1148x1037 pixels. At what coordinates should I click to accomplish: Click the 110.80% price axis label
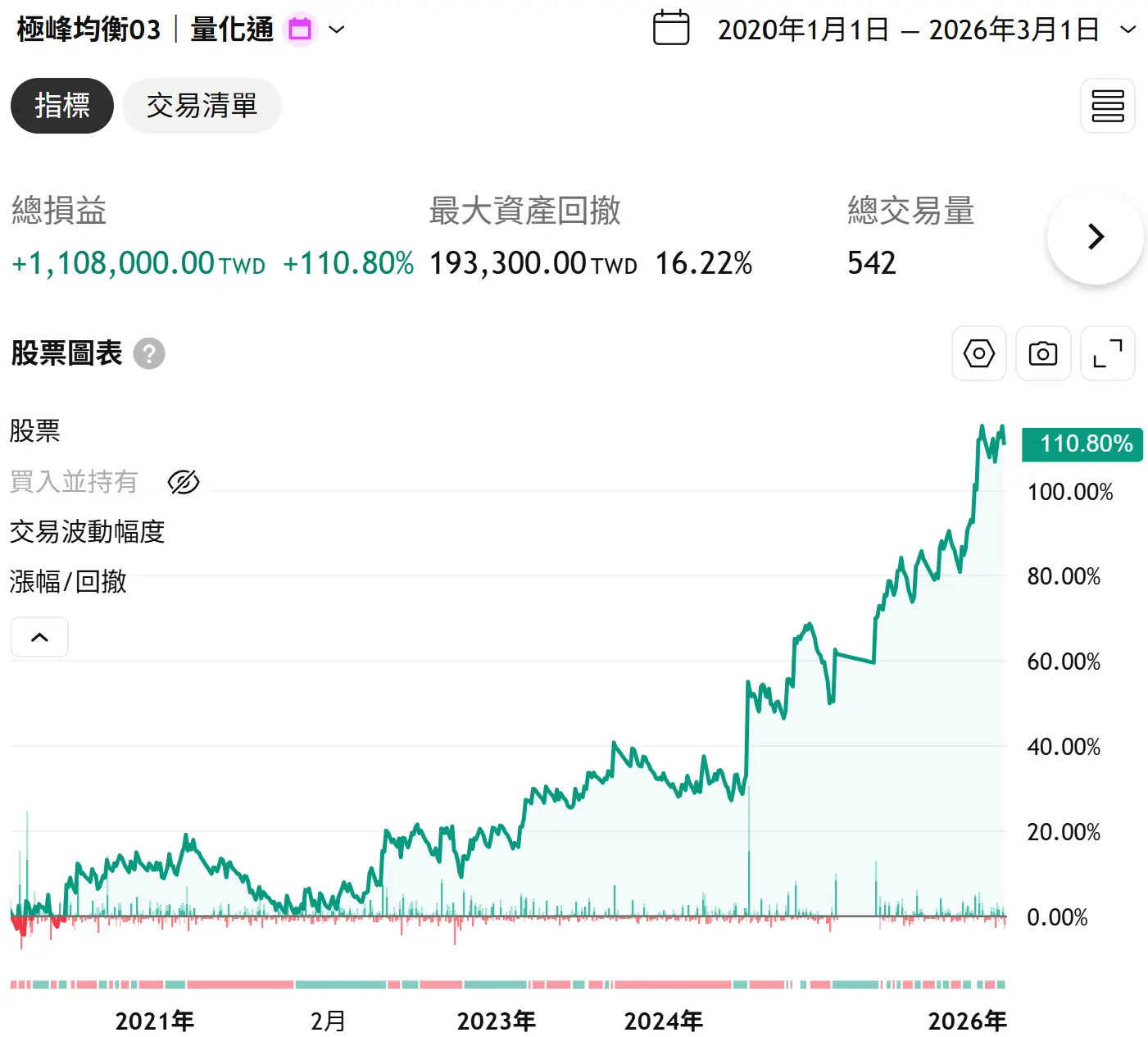1082,444
